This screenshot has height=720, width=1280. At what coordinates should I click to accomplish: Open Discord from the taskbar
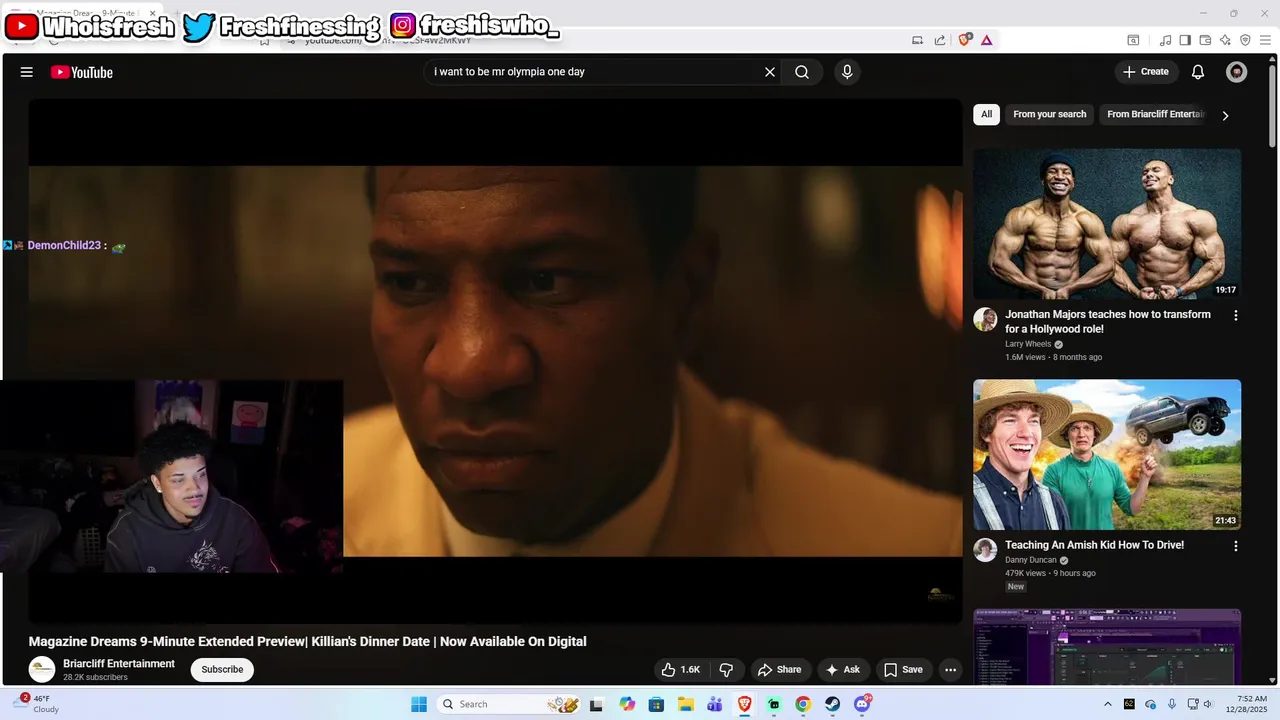click(862, 704)
